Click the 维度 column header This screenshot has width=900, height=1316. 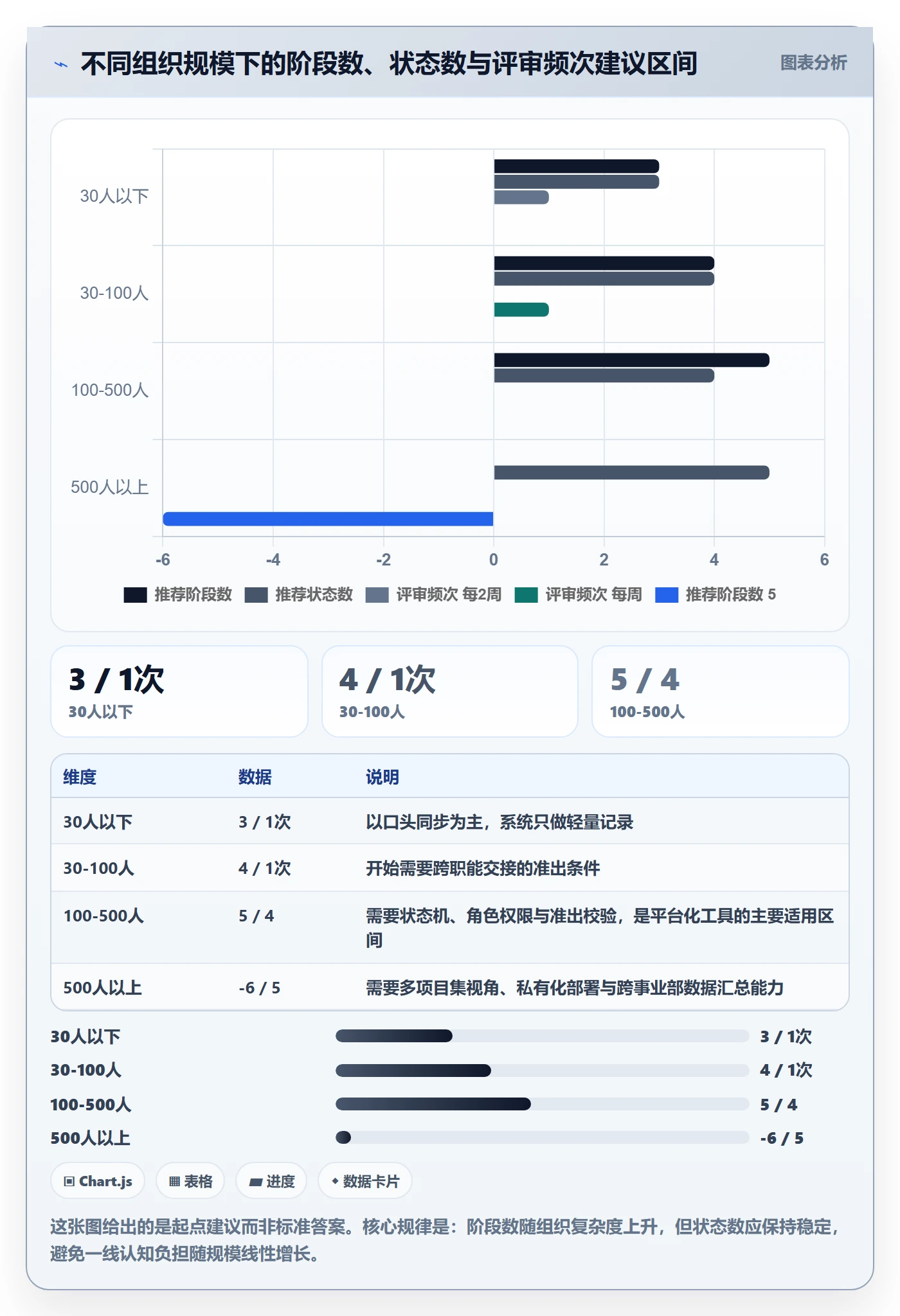click(x=80, y=777)
